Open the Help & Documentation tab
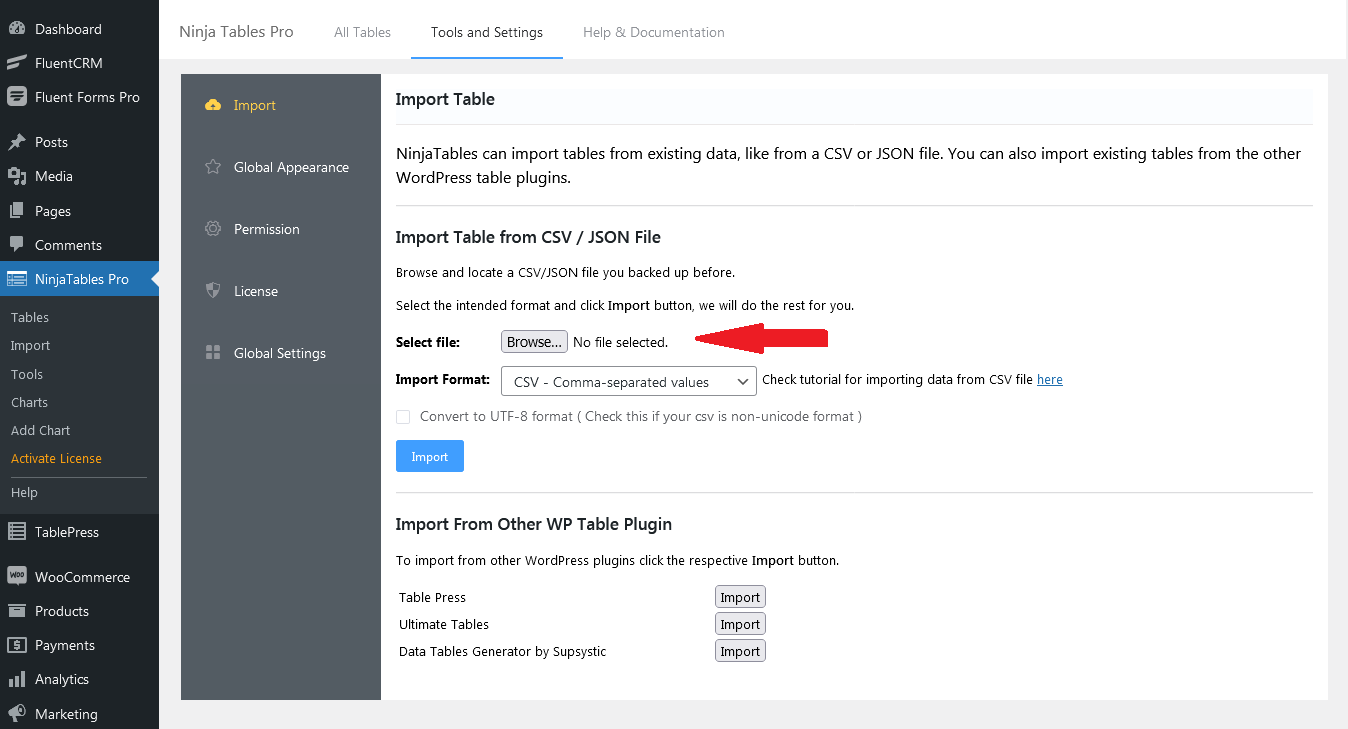This screenshot has width=1348, height=729. coord(653,32)
